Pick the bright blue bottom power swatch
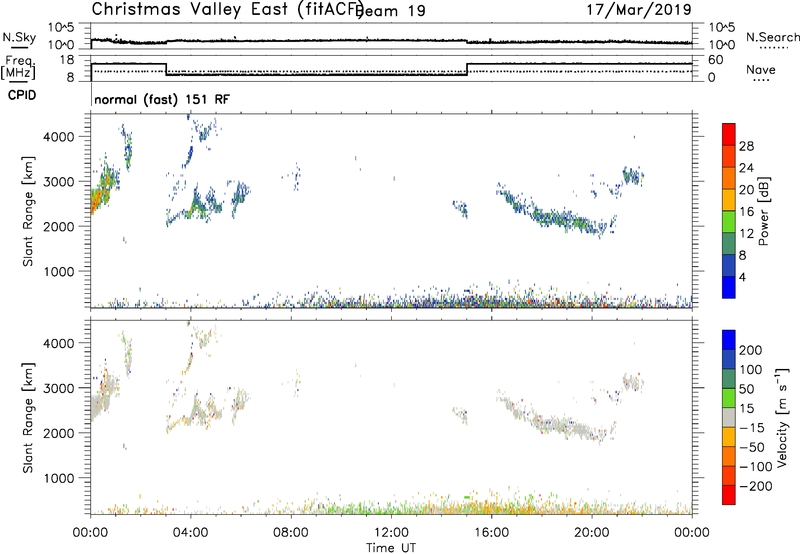800x554 pixels. 729,287
